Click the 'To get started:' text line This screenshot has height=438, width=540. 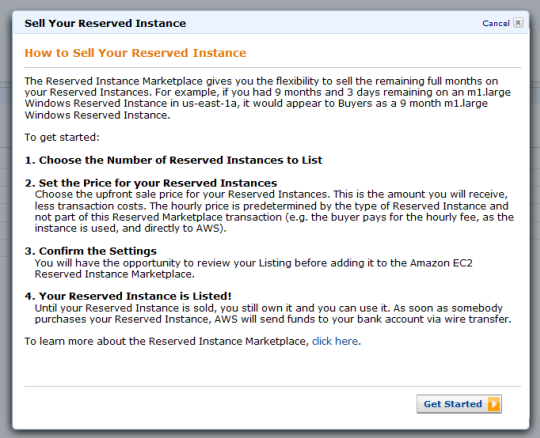click(62, 137)
